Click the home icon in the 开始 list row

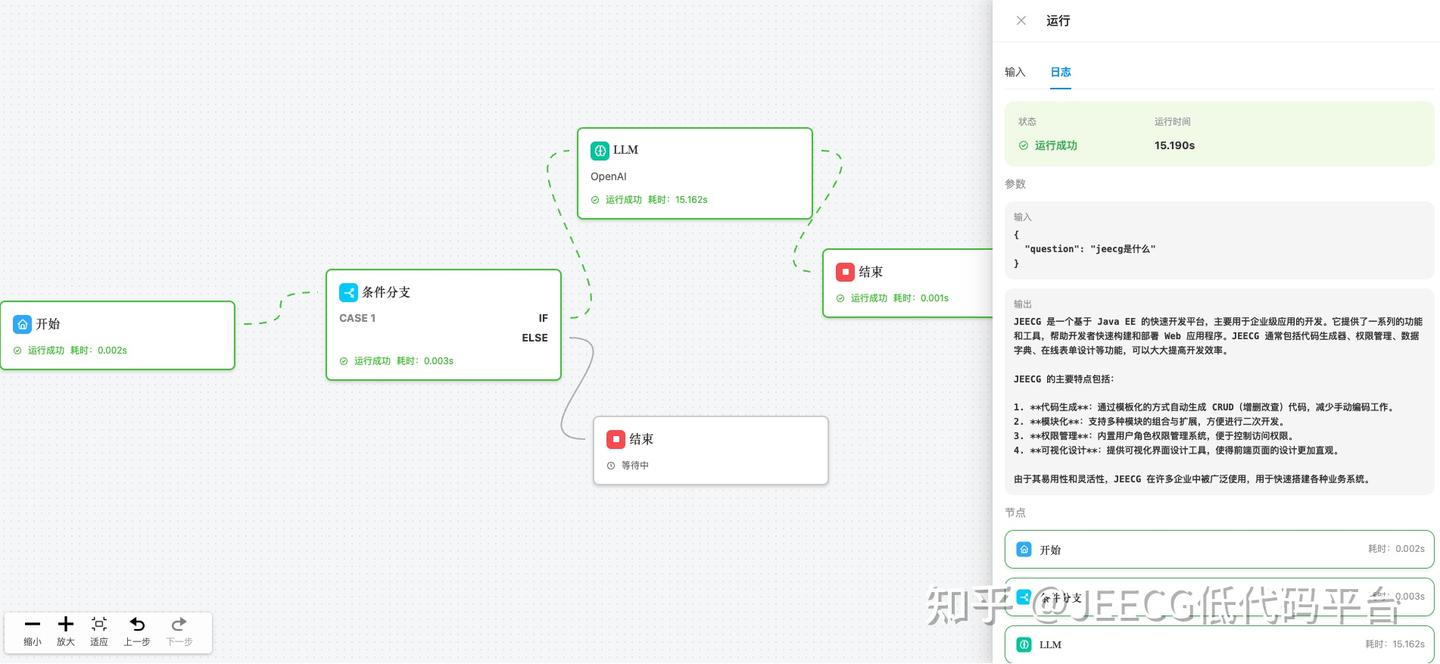pyautogui.click(x=1024, y=549)
